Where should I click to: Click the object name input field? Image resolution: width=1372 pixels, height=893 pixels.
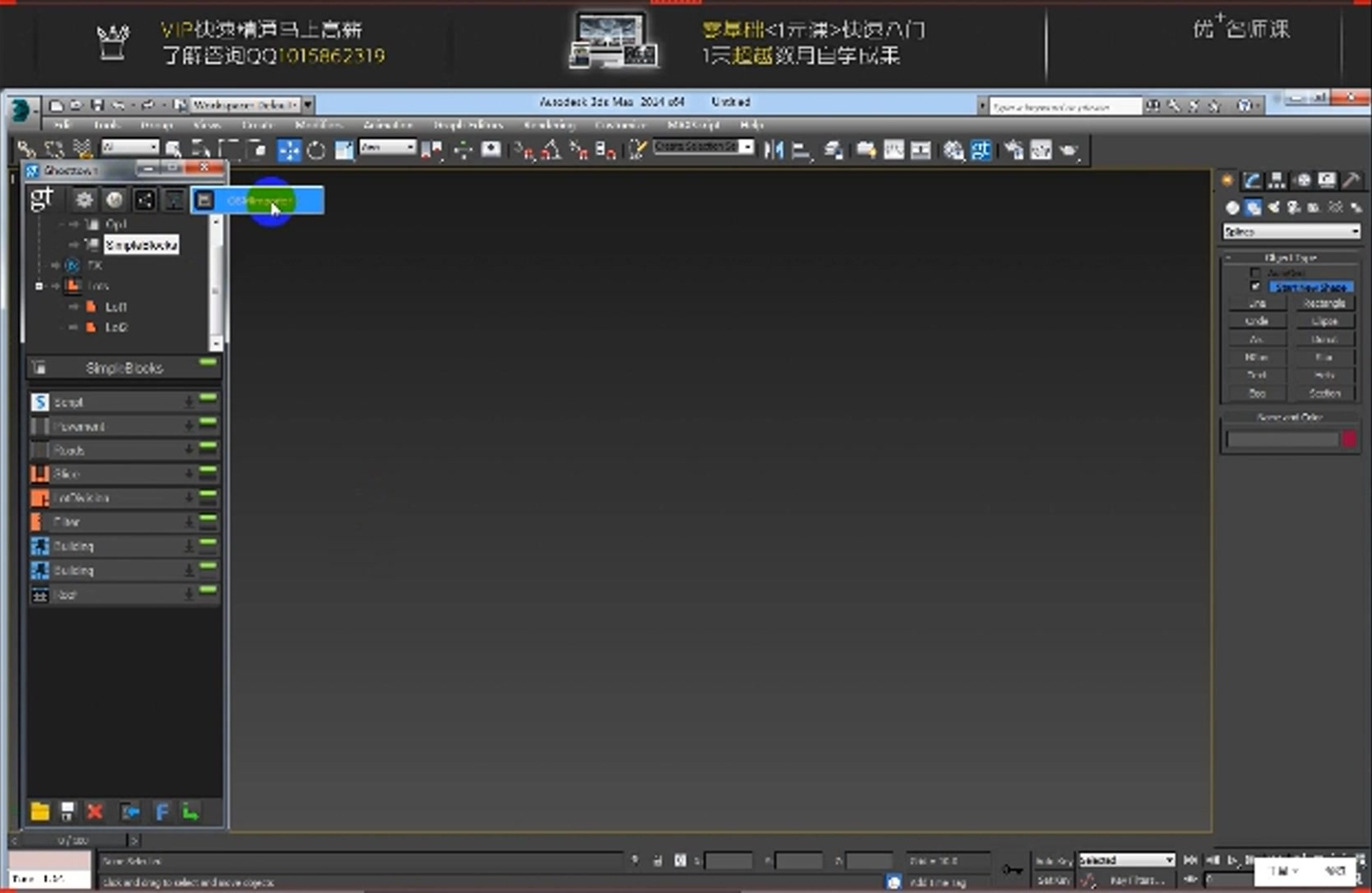[1281, 439]
